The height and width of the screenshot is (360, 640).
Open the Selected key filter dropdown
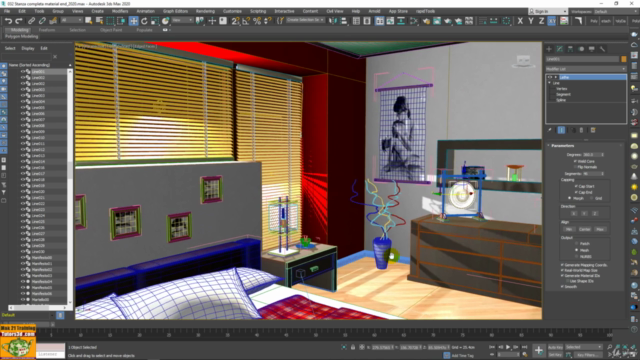[x=583, y=347]
